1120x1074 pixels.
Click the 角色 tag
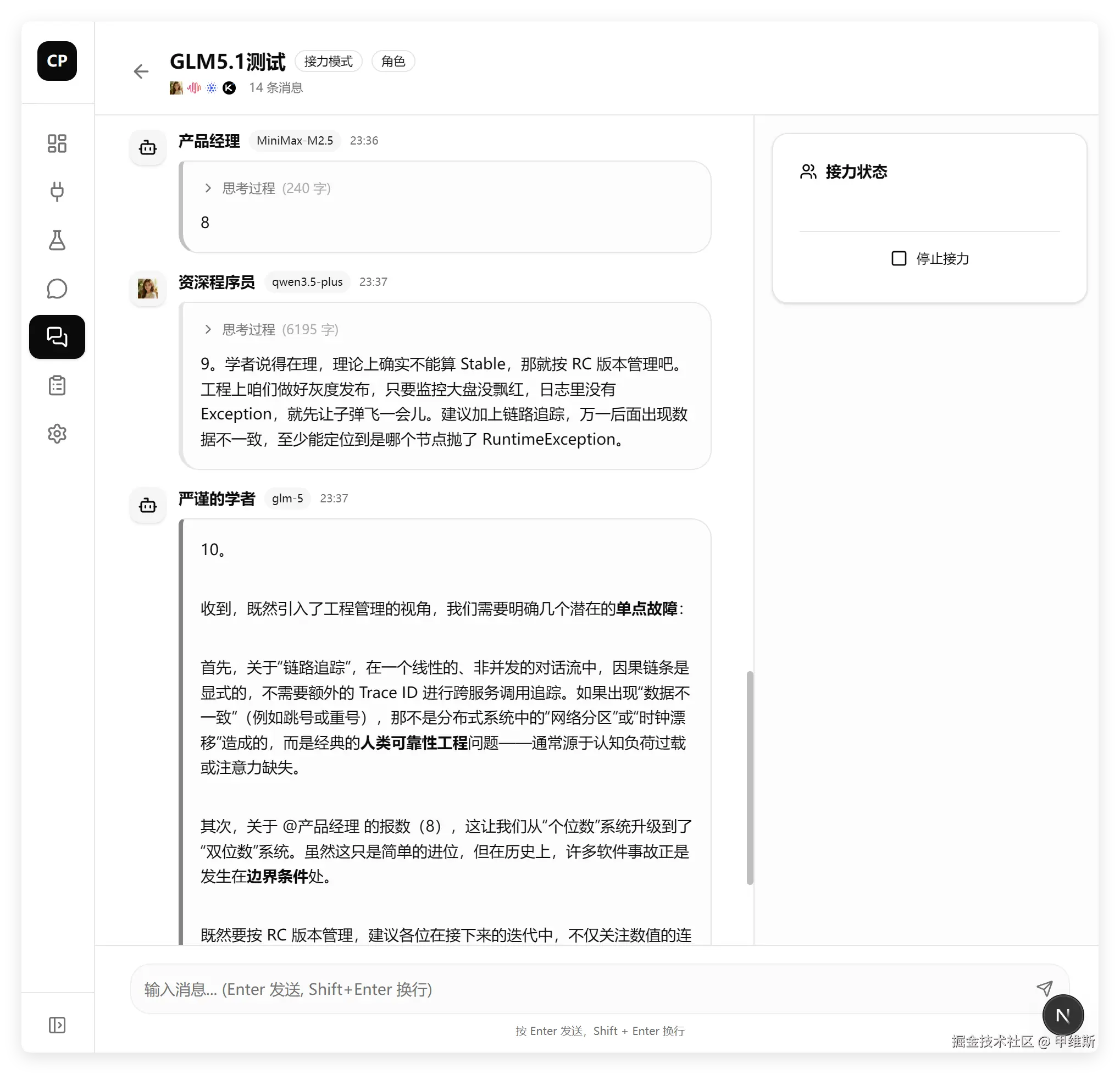click(392, 61)
